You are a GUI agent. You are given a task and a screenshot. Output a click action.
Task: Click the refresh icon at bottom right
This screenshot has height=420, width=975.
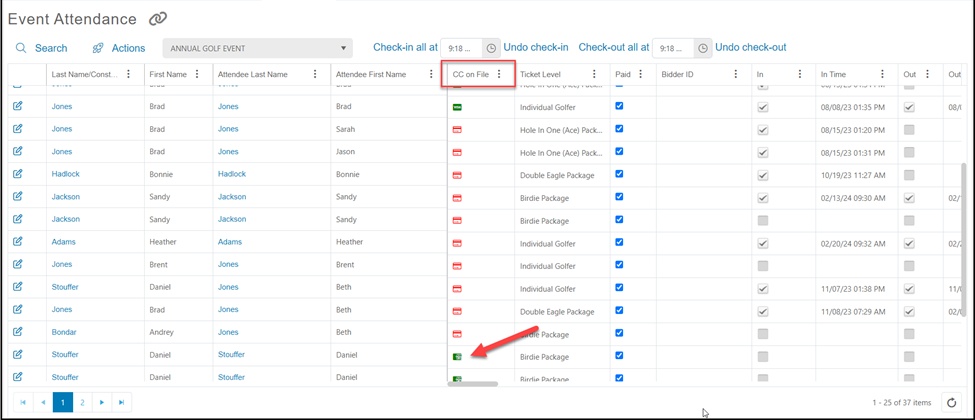coord(951,403)
